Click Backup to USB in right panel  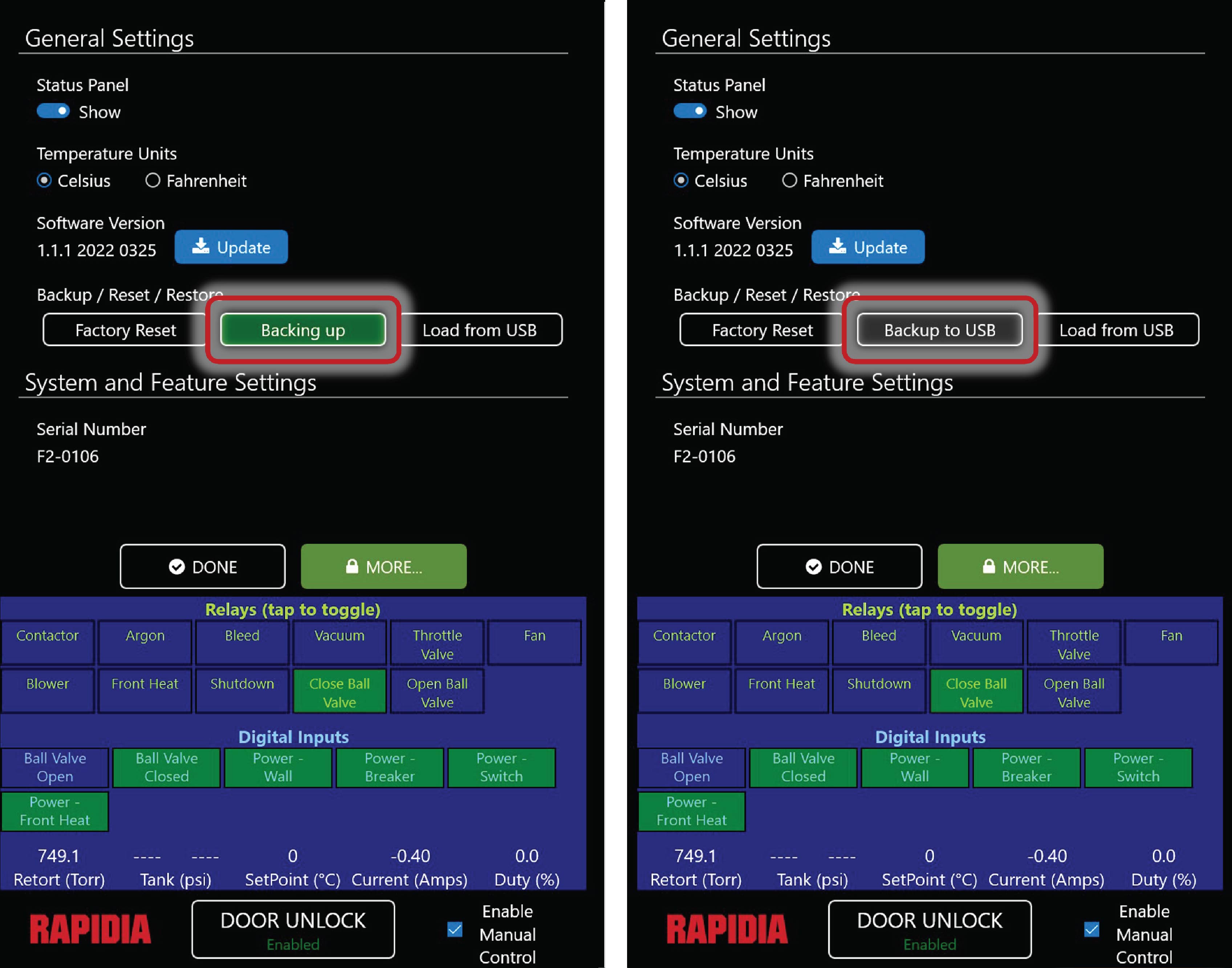tap(939, 330)
